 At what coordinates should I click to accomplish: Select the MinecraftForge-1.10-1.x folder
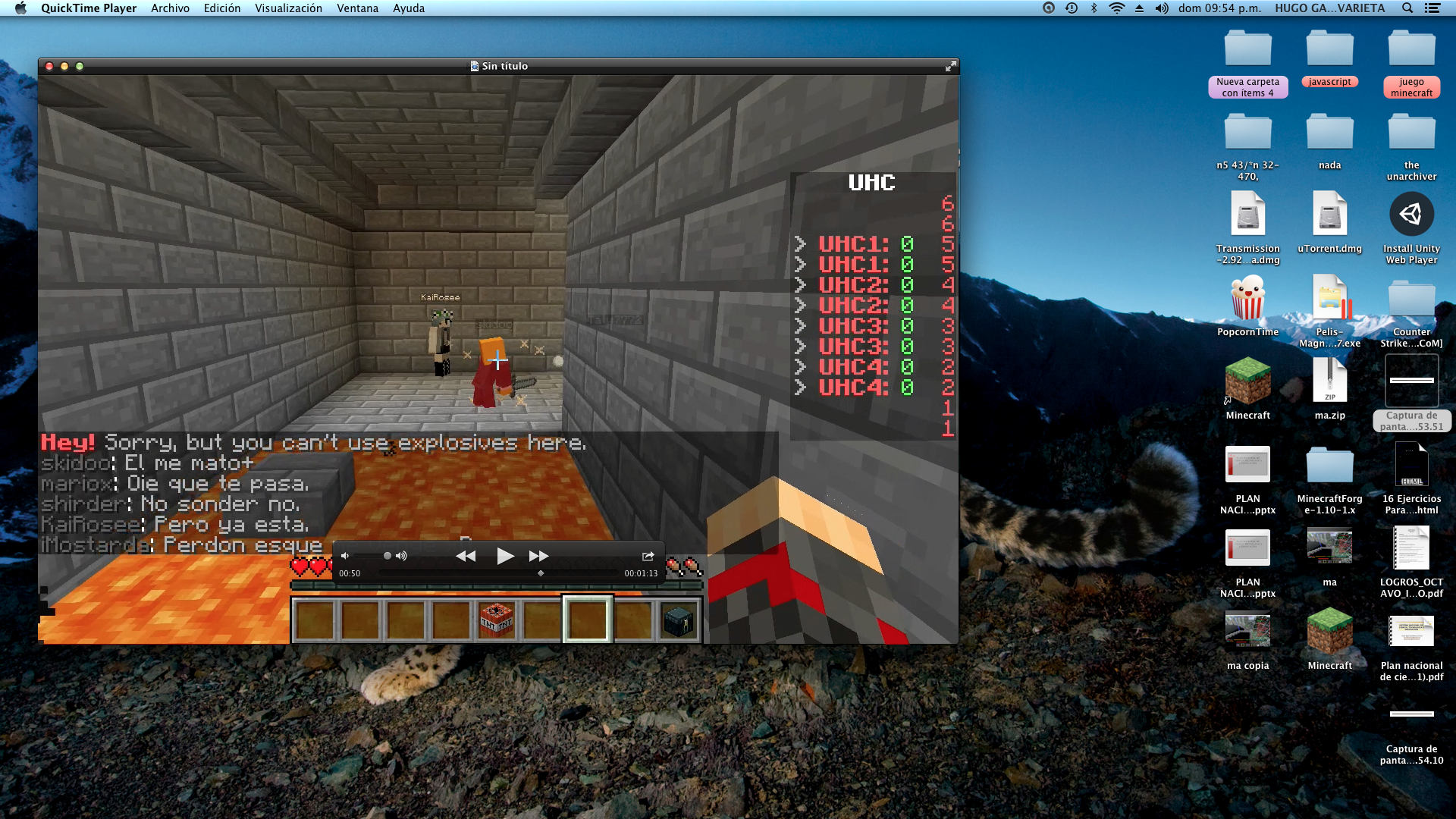coord(1329,479)
